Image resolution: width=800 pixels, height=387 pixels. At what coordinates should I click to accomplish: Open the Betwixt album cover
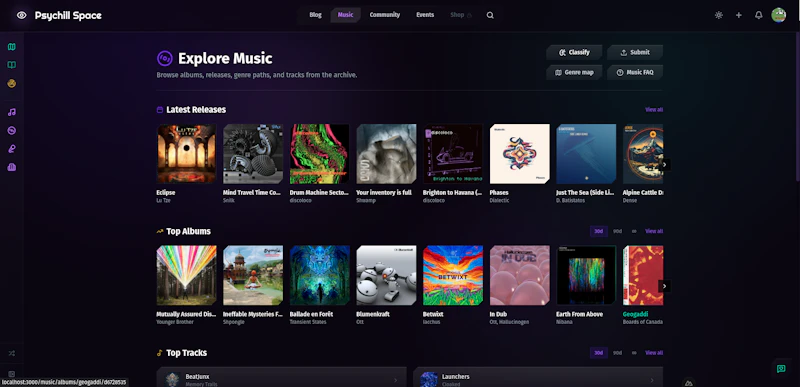pos(453,275)
